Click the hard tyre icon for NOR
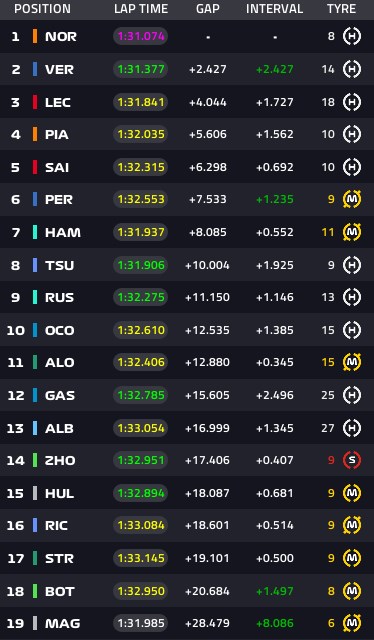Image resolution: width=374 pixels, height=640 pixels. click(x=352, y=37)
